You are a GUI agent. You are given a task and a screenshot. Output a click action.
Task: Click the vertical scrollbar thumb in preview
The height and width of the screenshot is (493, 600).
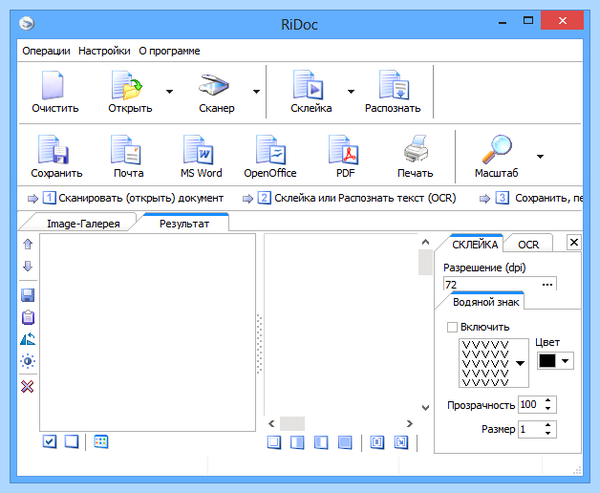tap(425, 262)
